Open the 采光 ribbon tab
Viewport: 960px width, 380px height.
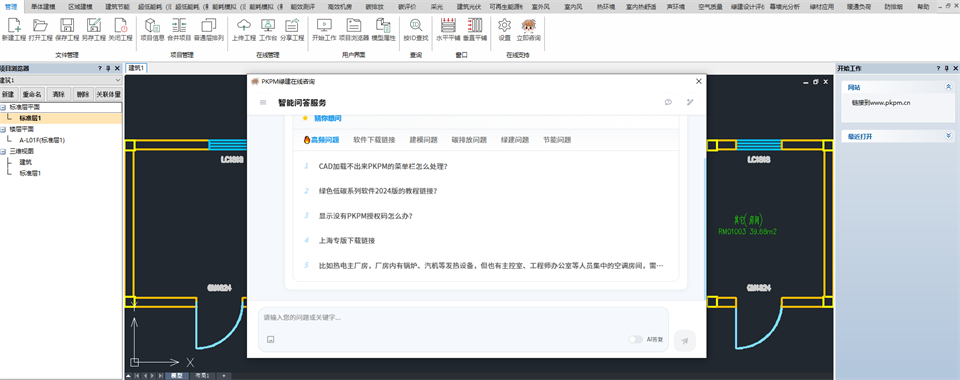(x=437, y=6)
